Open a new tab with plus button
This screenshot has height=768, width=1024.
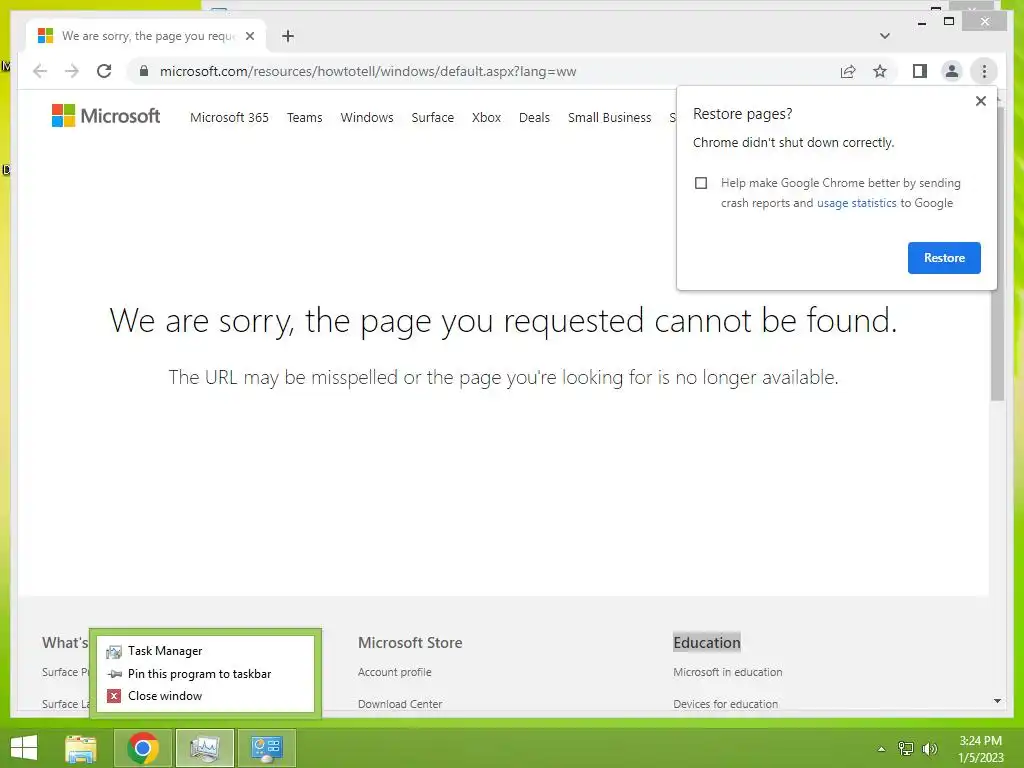[288, 36]
